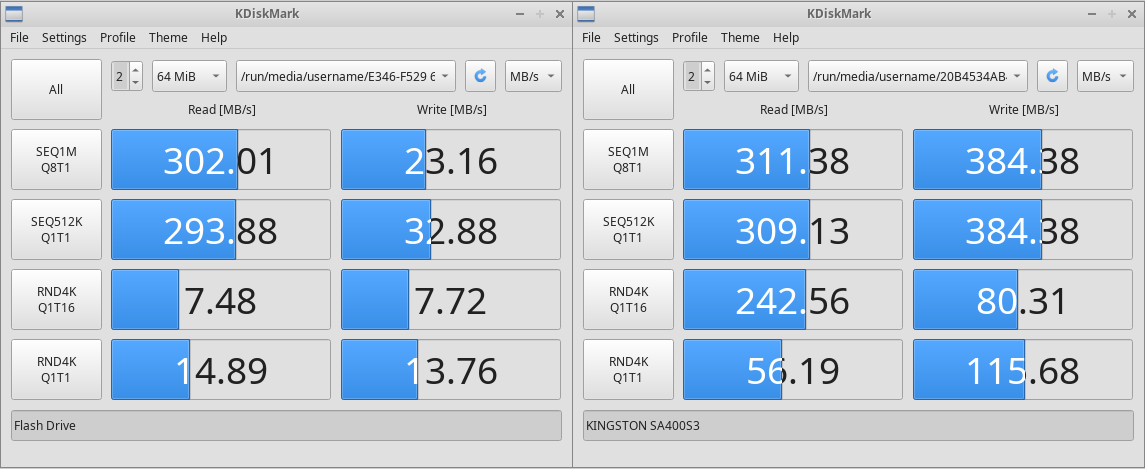Click Read [MB/s] header in right window
Screen dimensions: 1145x469
point(793,110)
